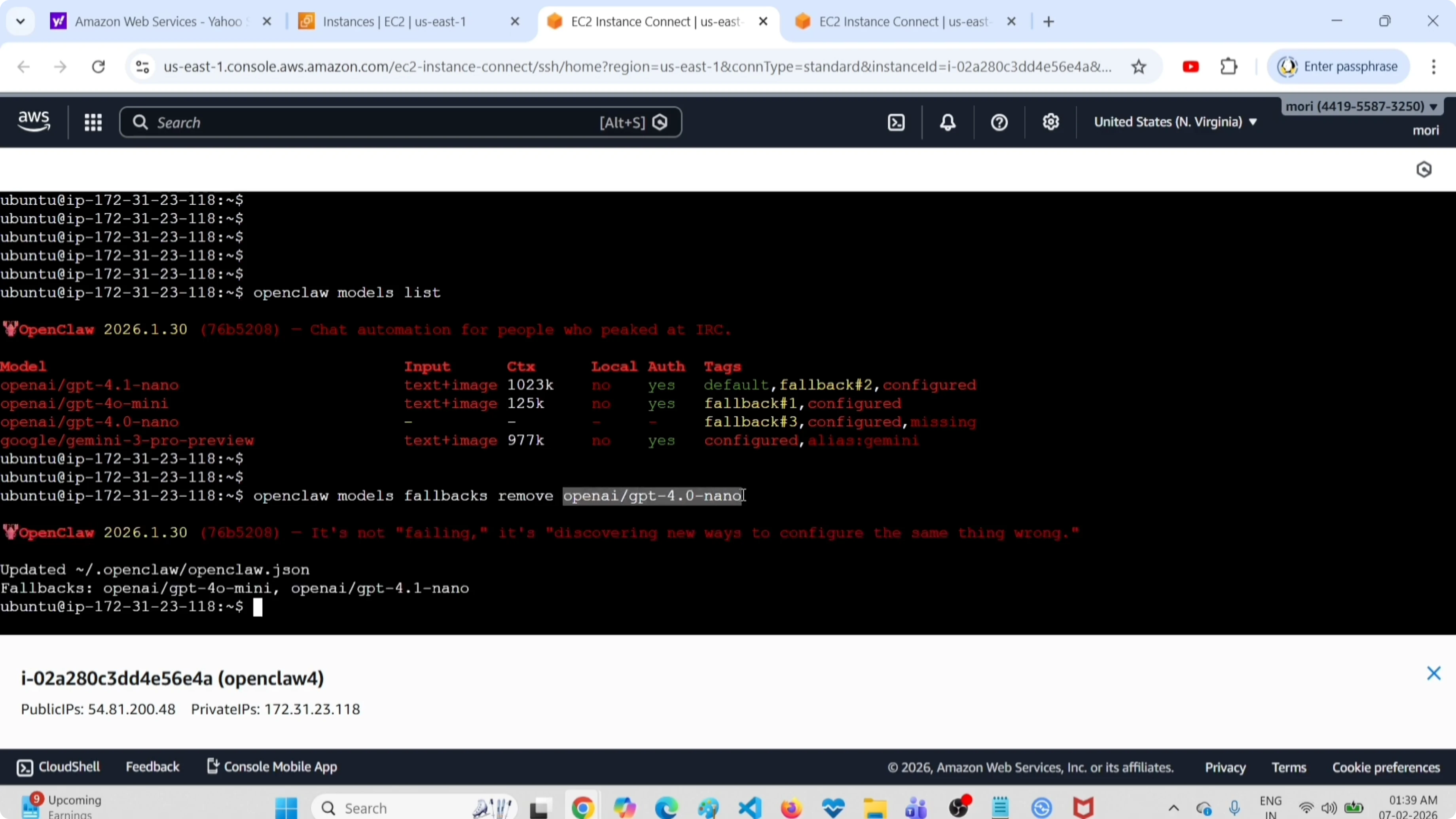
Task: Bookmark this page with star icon
Action: [x=1139, y=67]
